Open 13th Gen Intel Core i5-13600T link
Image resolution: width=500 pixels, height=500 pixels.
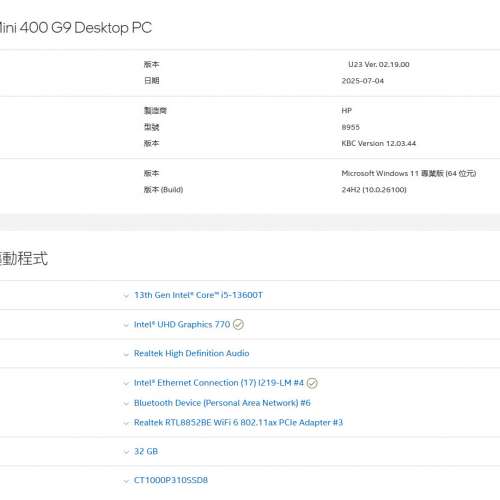pos(198,295)
